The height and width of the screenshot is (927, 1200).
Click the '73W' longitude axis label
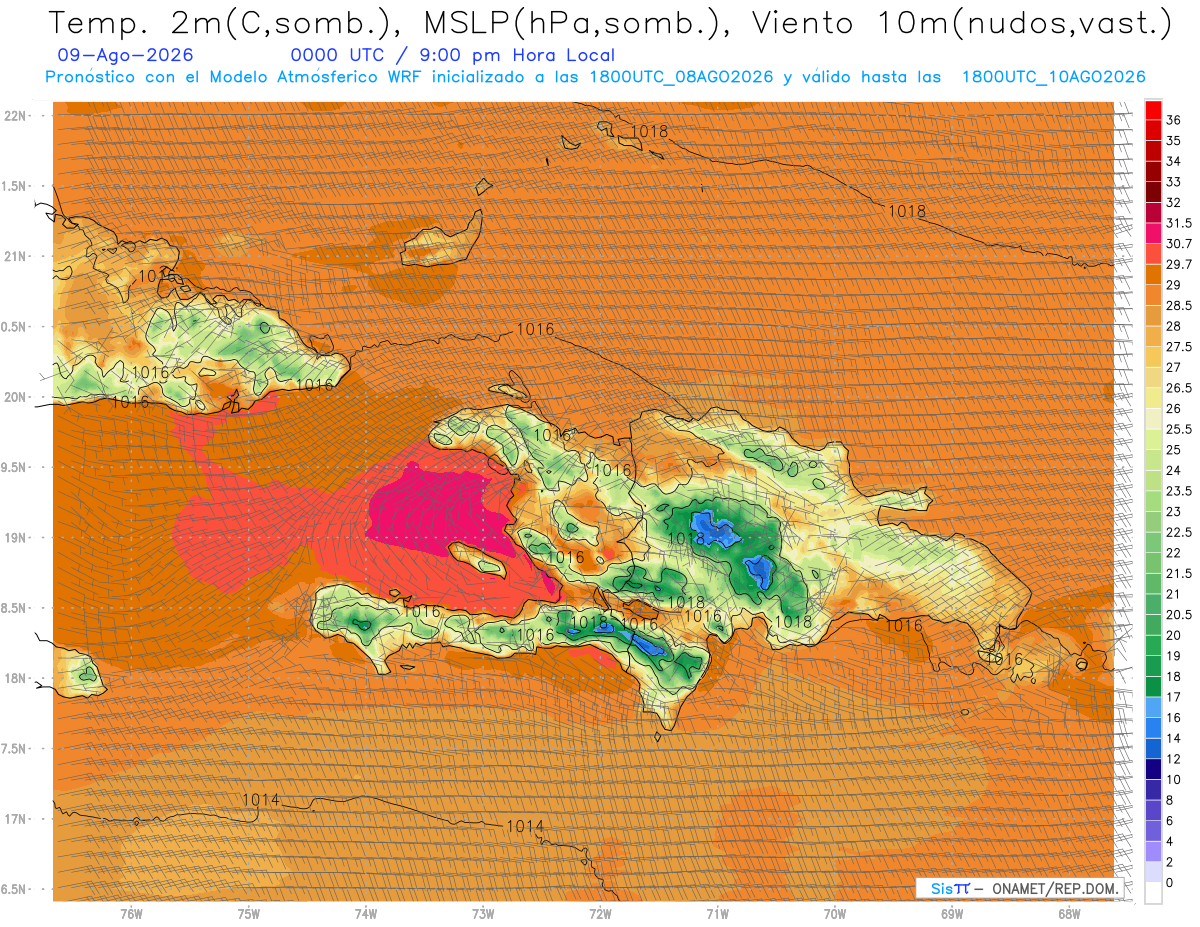click(483, 914)
